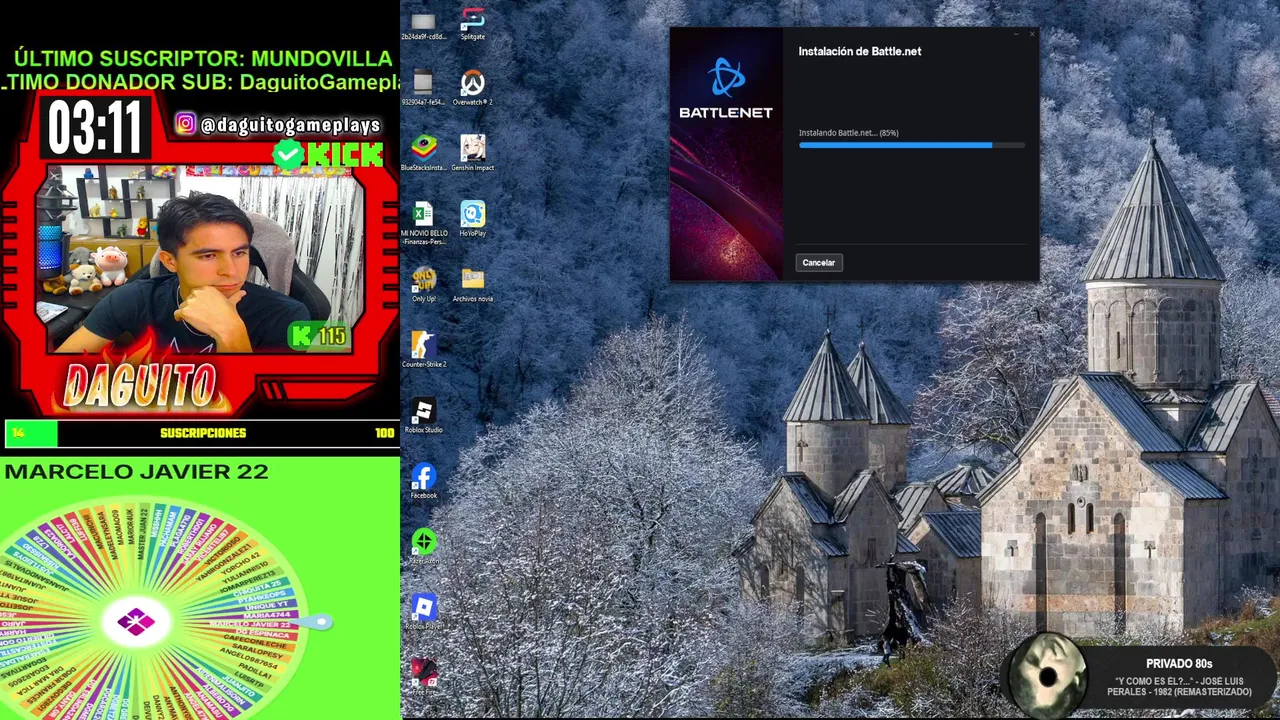Click the spinning wheel center logo

136,622
